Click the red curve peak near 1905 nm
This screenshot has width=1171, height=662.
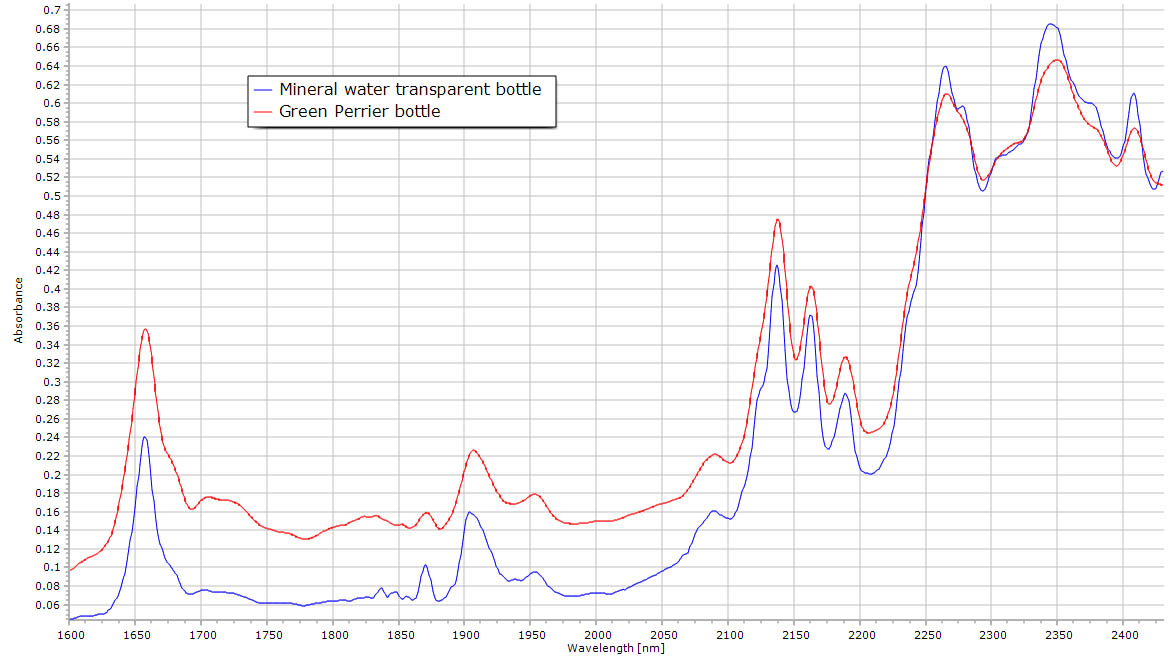click(473, 450)
